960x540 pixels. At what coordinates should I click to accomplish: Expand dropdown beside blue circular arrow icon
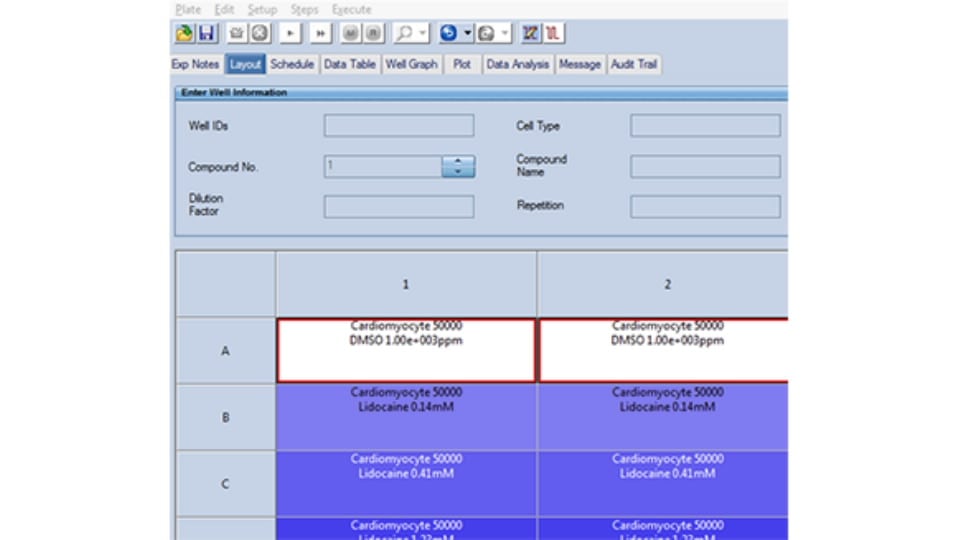point(468,33)
